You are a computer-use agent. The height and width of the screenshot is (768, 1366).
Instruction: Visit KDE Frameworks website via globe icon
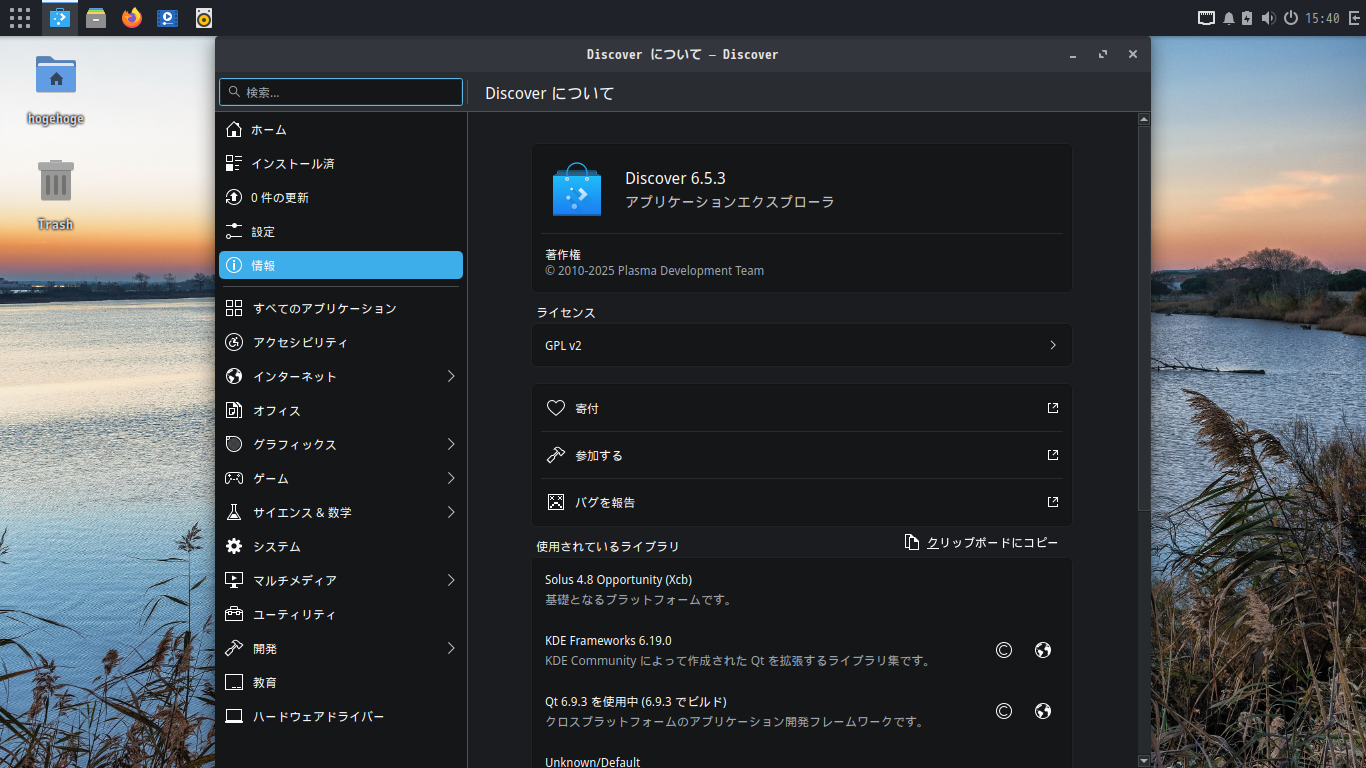tap(1043, 650)
